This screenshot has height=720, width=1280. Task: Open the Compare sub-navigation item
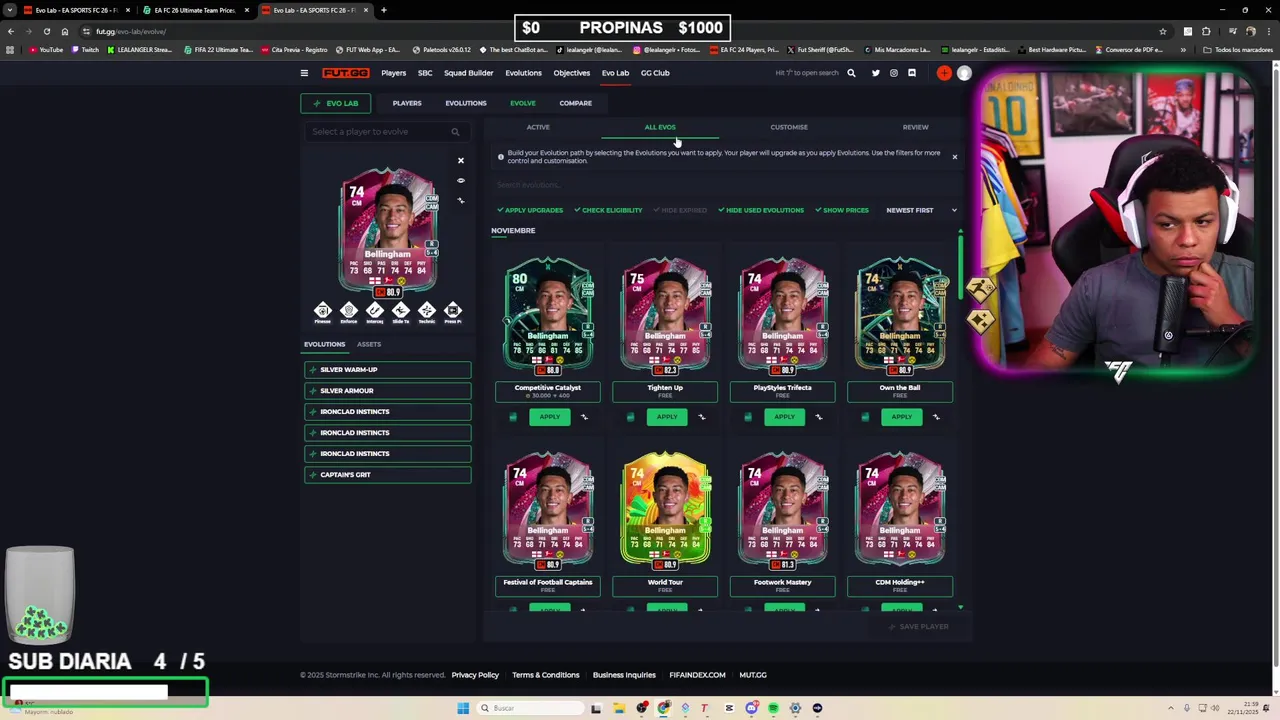pos(575,103)
